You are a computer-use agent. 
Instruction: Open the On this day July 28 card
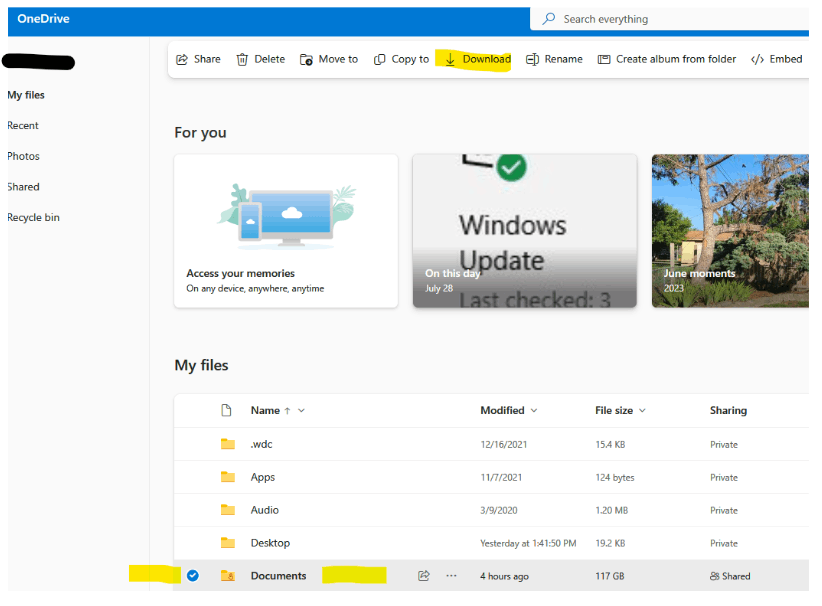coord(525,231)
